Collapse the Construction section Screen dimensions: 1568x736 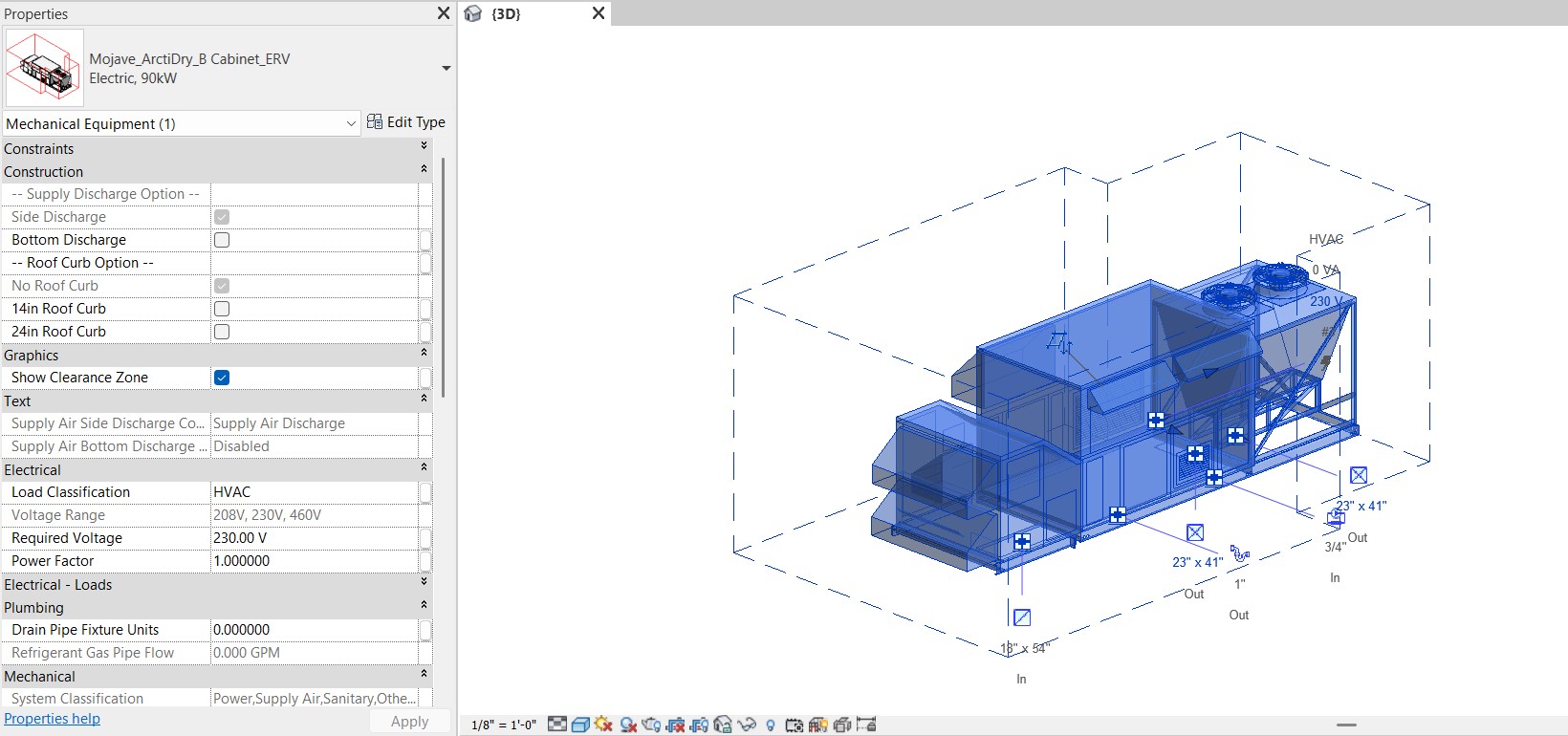coord(424,168)
